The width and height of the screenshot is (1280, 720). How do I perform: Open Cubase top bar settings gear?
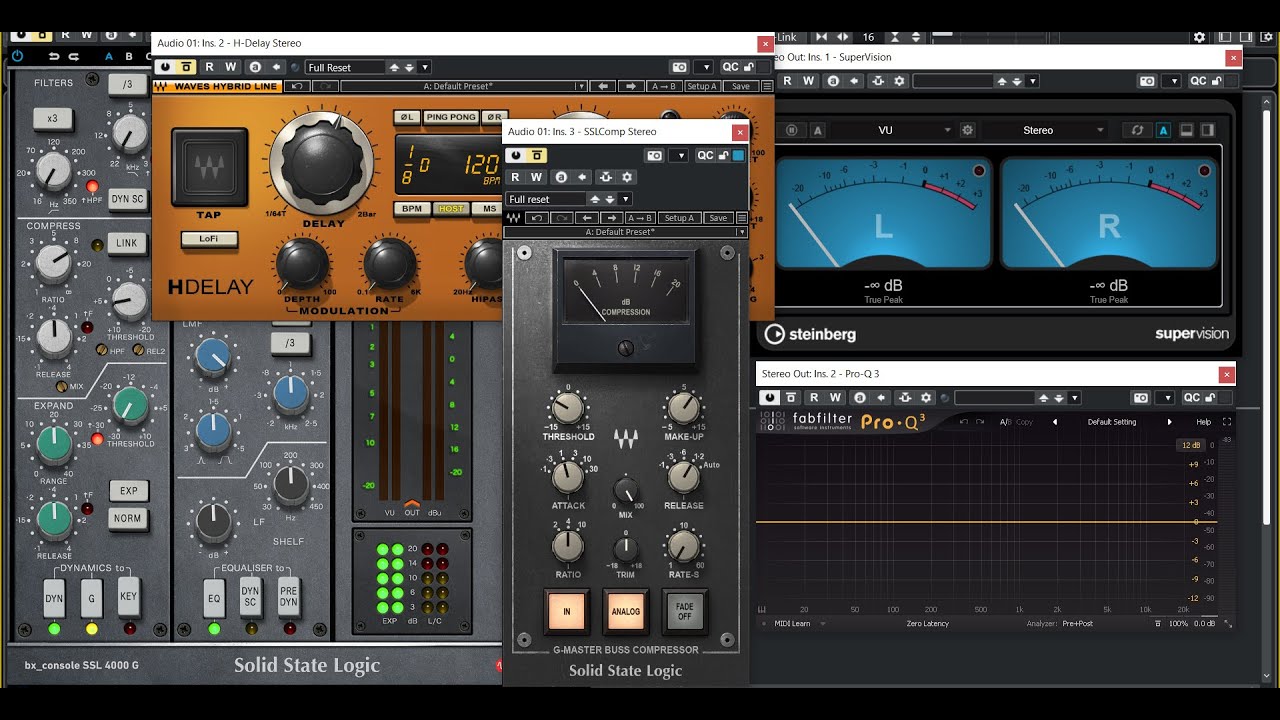(1199, 37)
